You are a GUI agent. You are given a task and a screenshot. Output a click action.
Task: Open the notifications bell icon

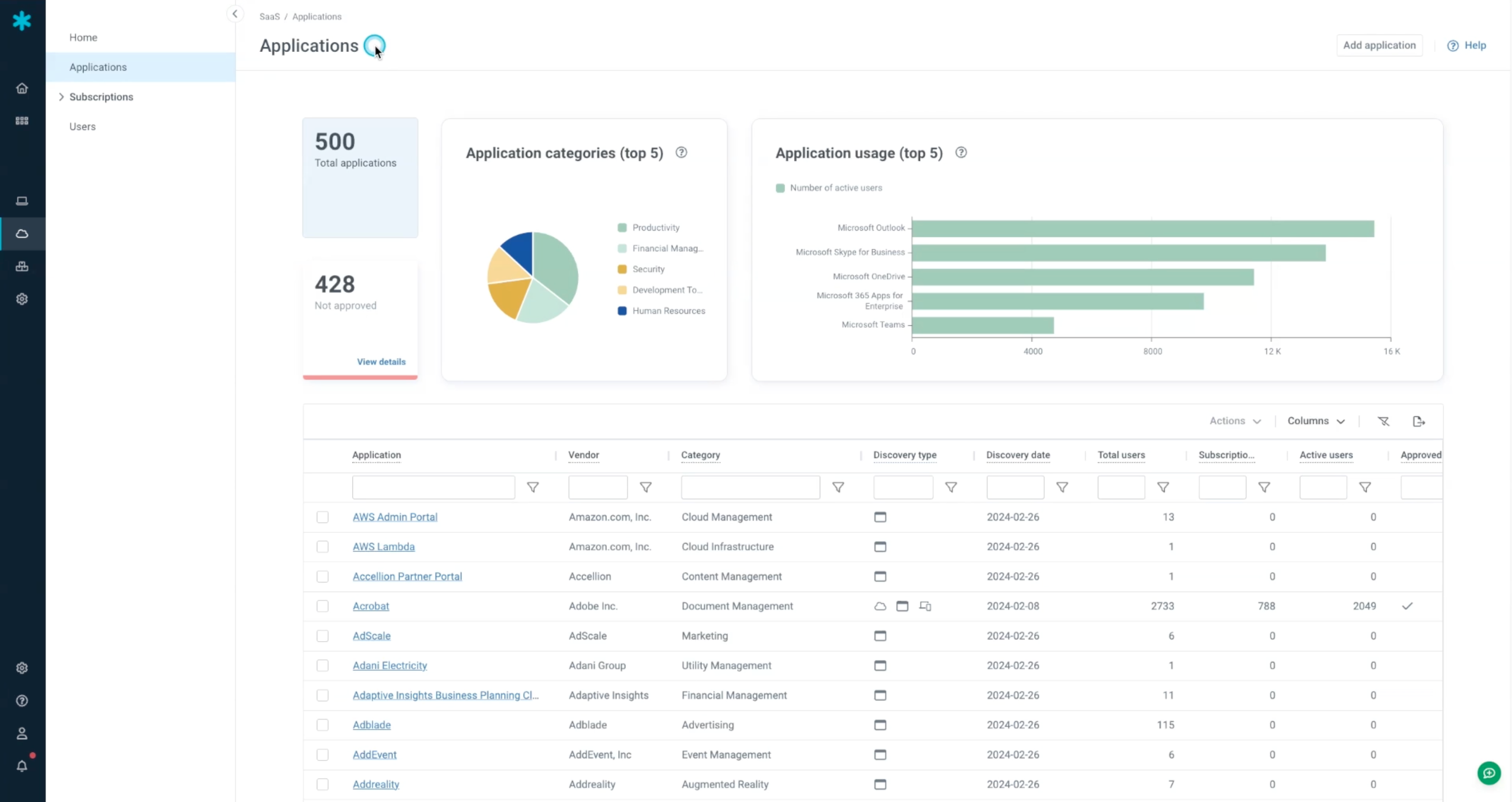click(x=22, y=766)
